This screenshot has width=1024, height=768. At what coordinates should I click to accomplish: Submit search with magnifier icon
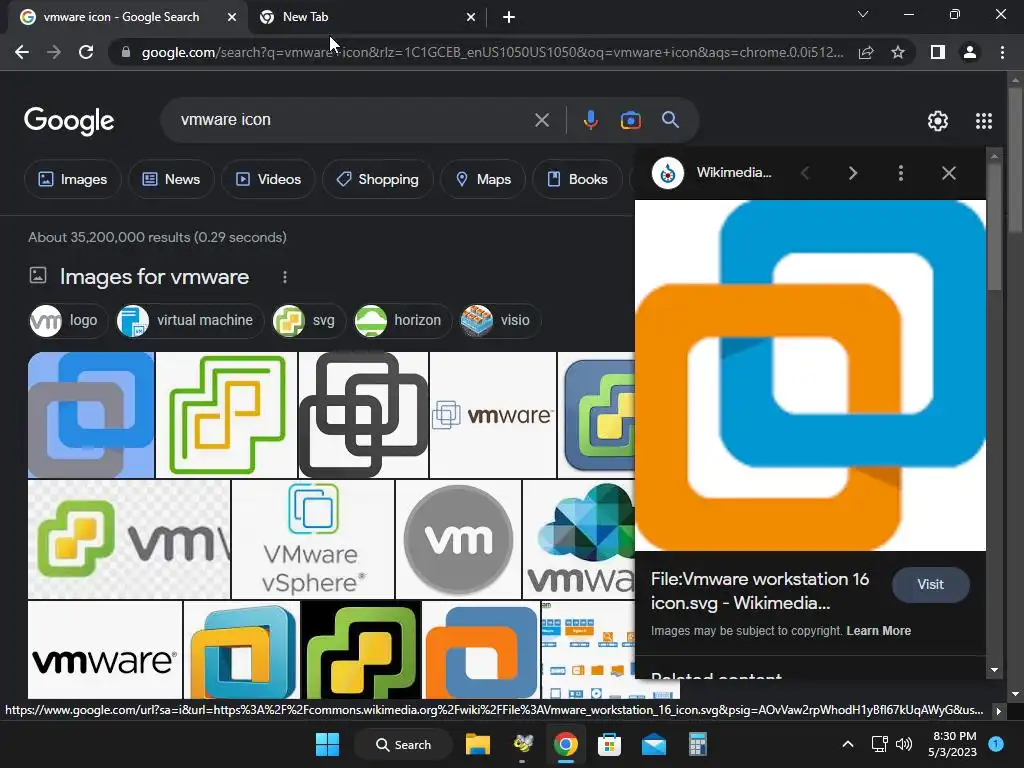[x=670, y=120]
